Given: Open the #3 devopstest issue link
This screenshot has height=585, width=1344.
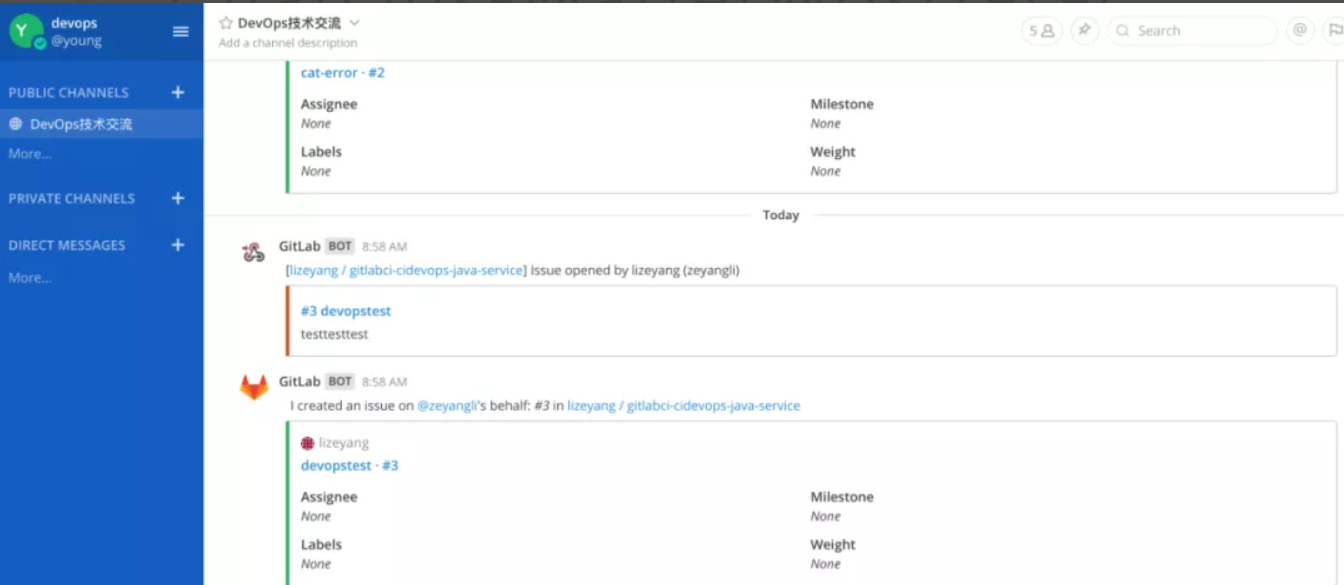Looking at the screenshot, I should click(x=346, y=311).
